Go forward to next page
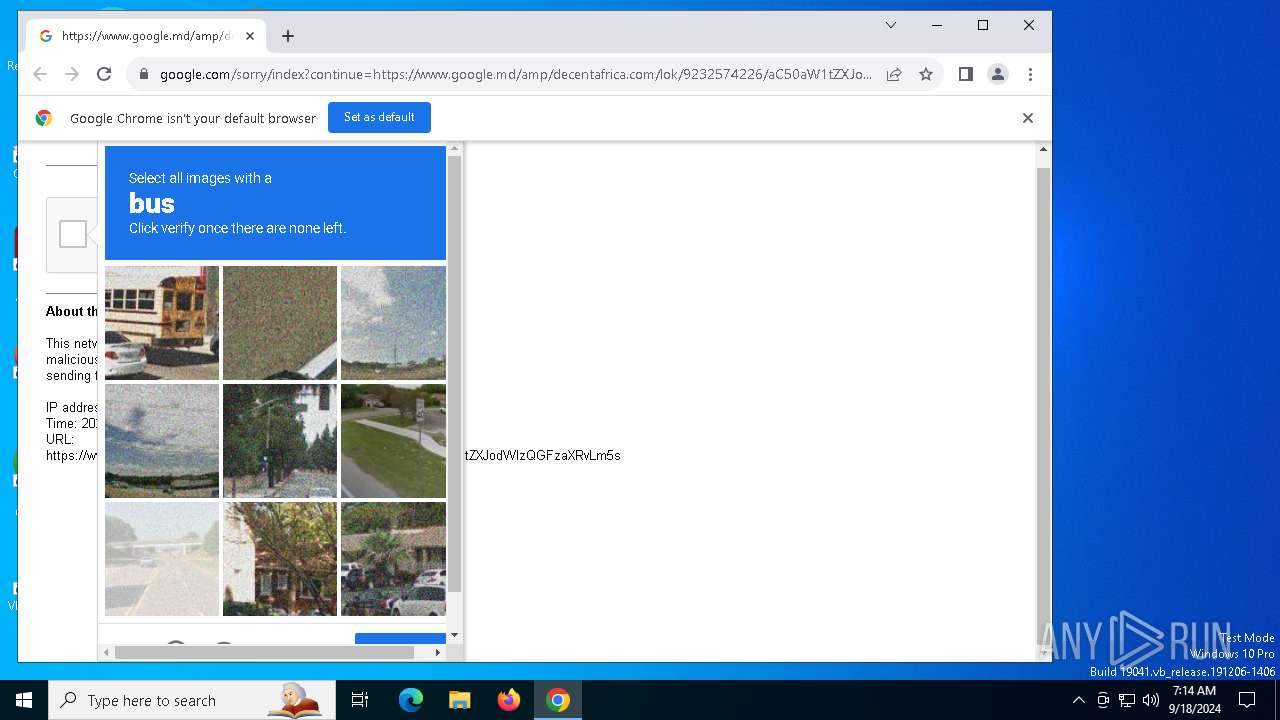 (x=72, y=74)
